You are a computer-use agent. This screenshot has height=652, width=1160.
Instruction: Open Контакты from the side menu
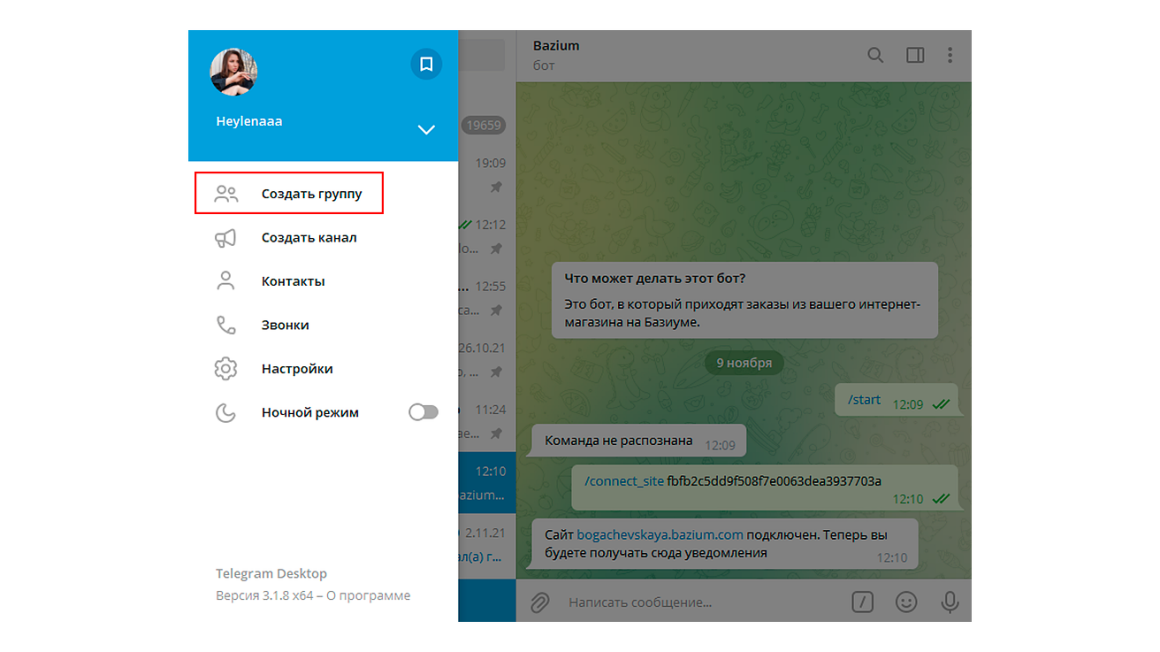tap(323, 281)
